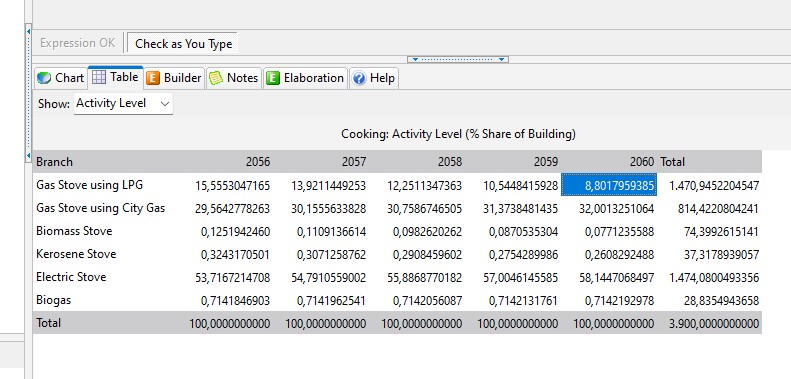Select the Gas Stove using LPG row label
791x379 pixels.
pyautogui.click(x=89, y=185)
